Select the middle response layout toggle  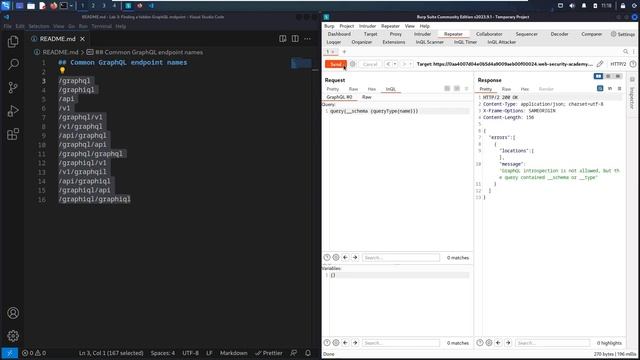tap(608, 76)
